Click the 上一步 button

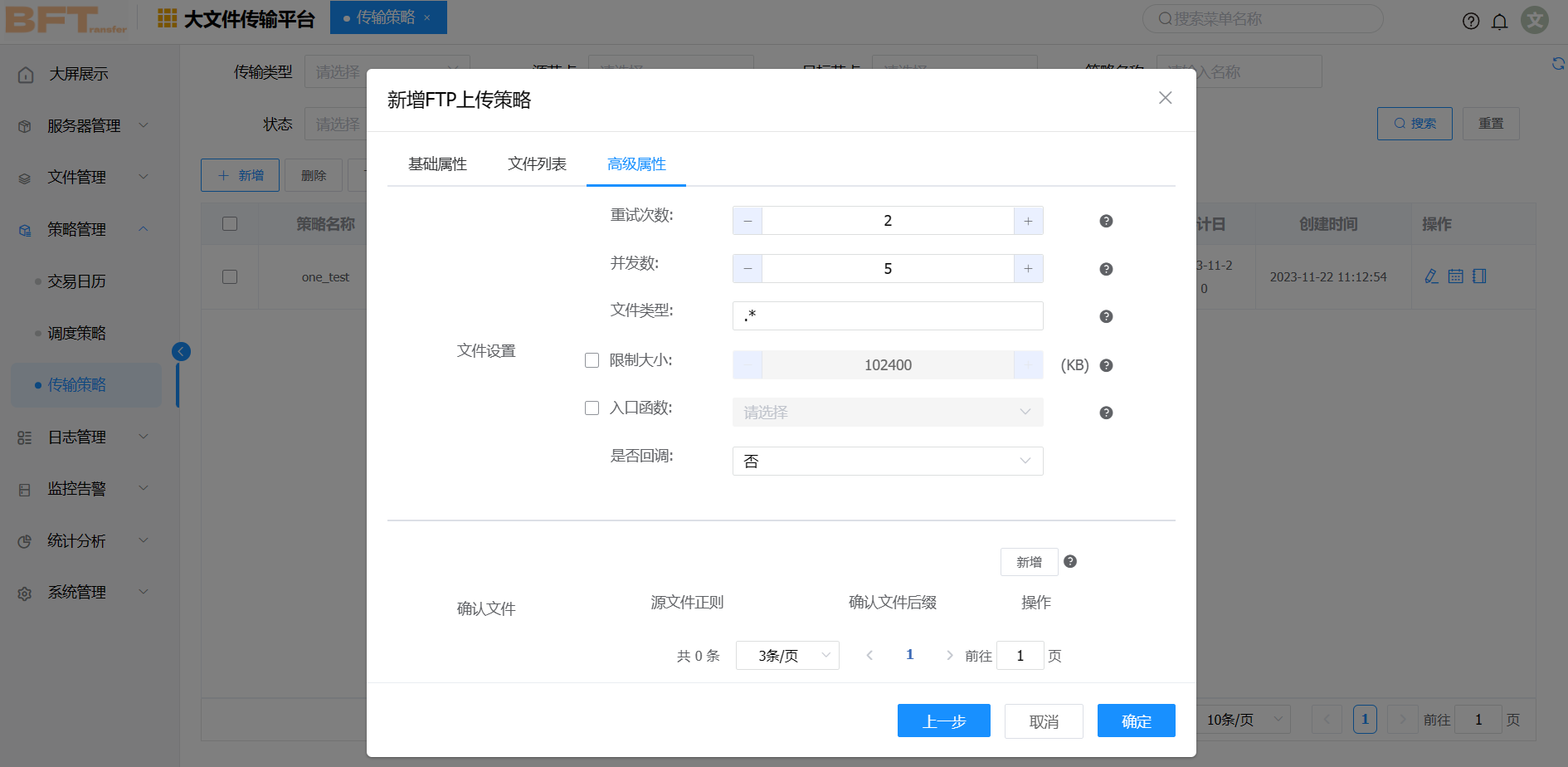coord(943,721)
